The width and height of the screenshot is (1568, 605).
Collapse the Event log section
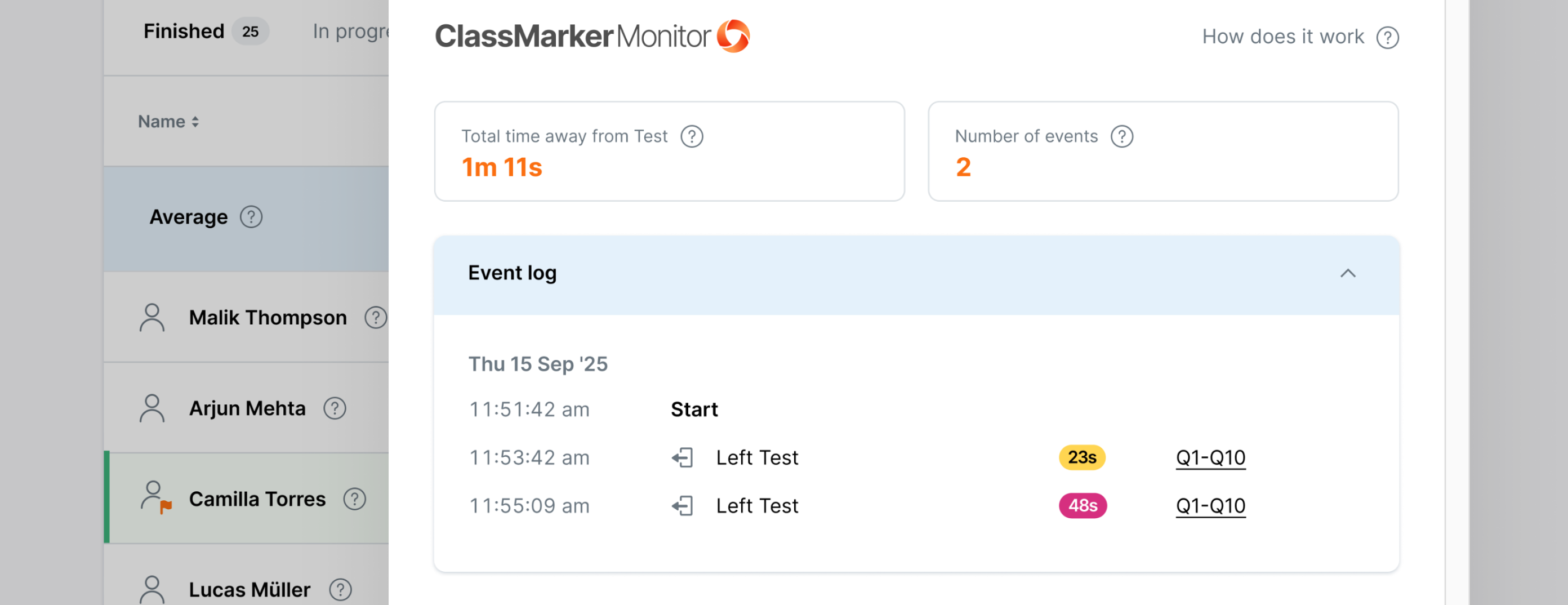click(x=1348, y=273)
